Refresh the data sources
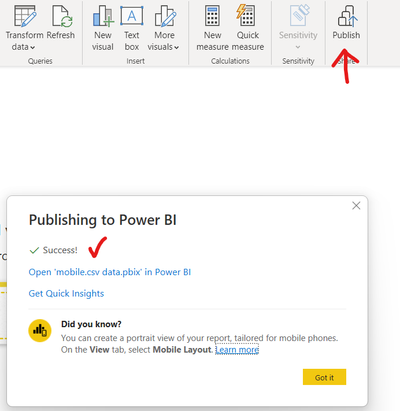Viewport: 400px width, 411px height. 61,22
